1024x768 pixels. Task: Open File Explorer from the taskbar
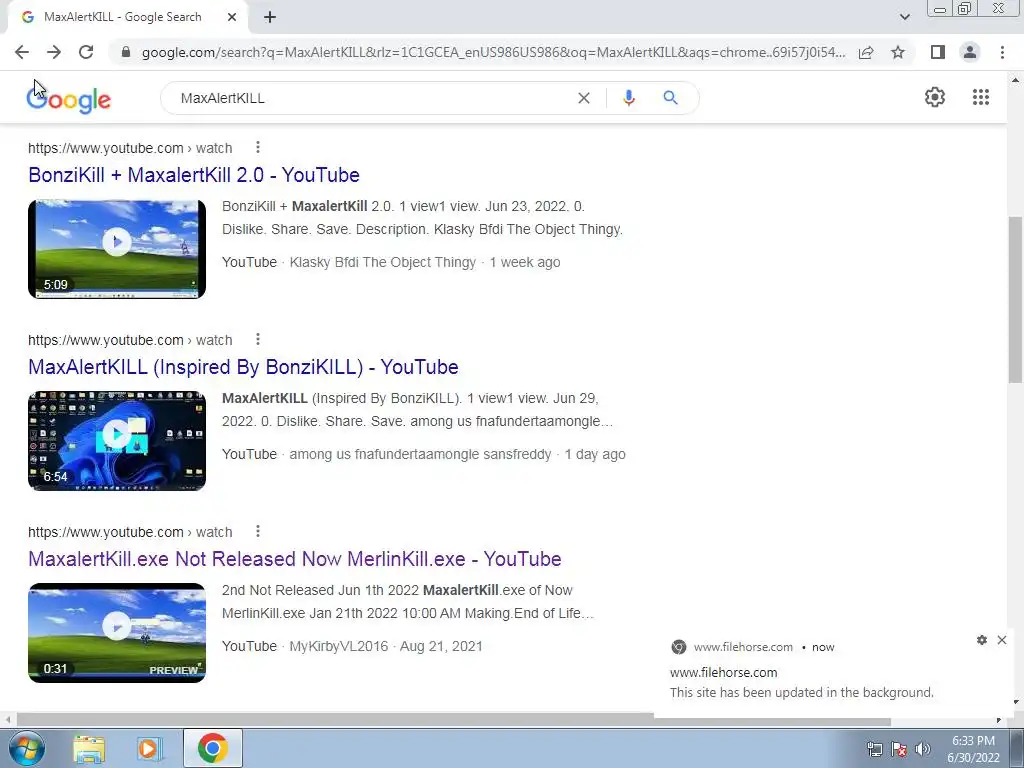click(89, 748)
